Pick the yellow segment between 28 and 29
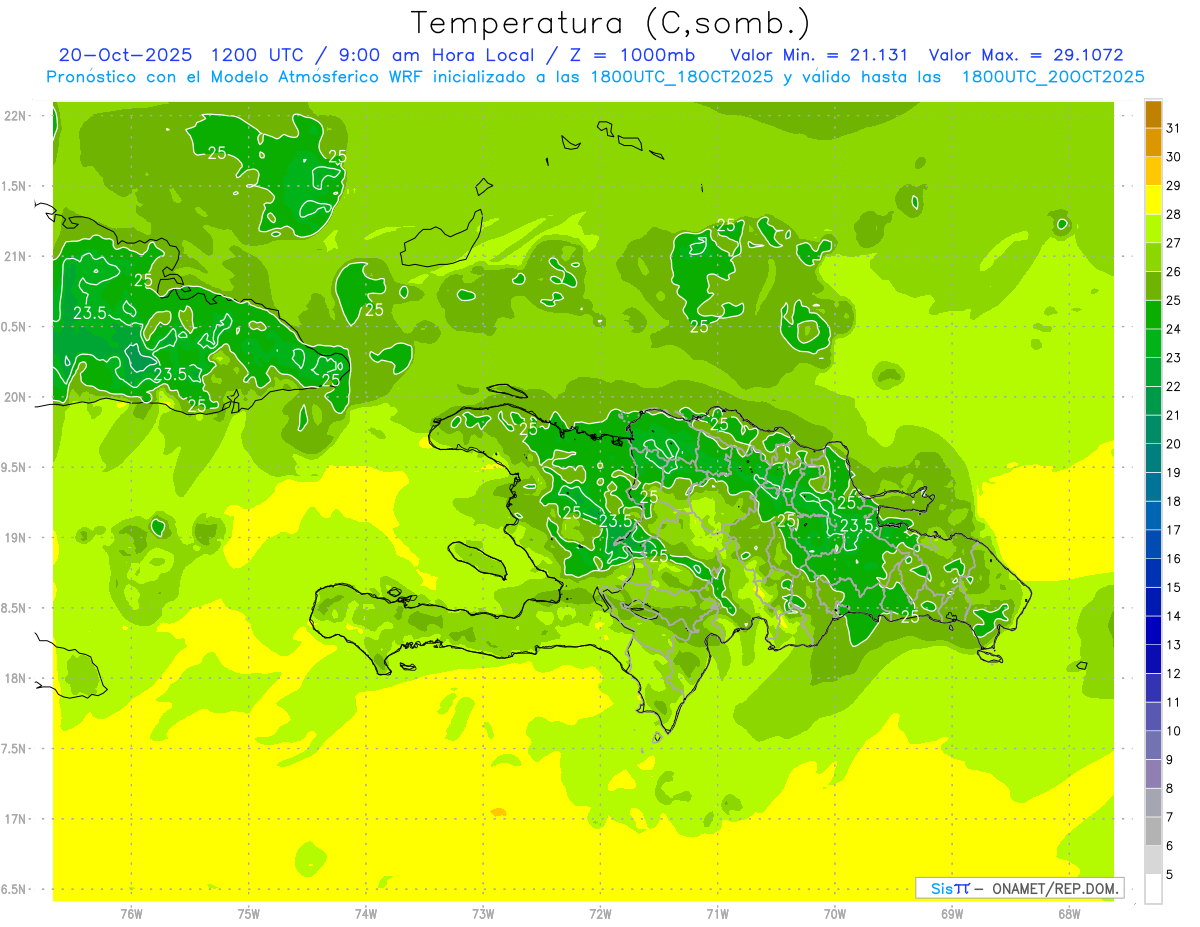1200x927 pixels. click(x=1153, y=200)
